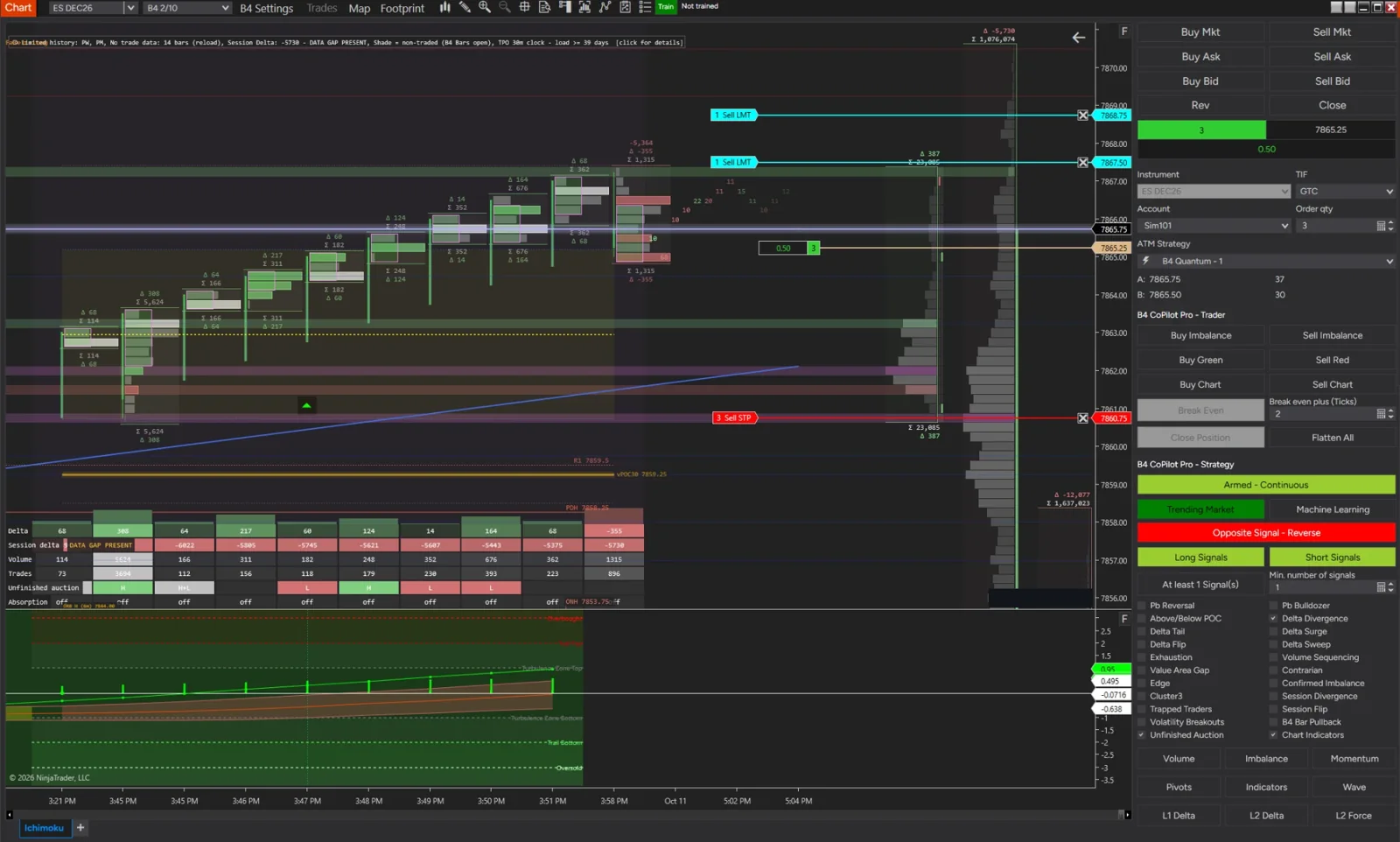Click the bar type chart style icon
Image resolution: width=1400 pixels, height=842 pixels.
(x=444, y=7)
